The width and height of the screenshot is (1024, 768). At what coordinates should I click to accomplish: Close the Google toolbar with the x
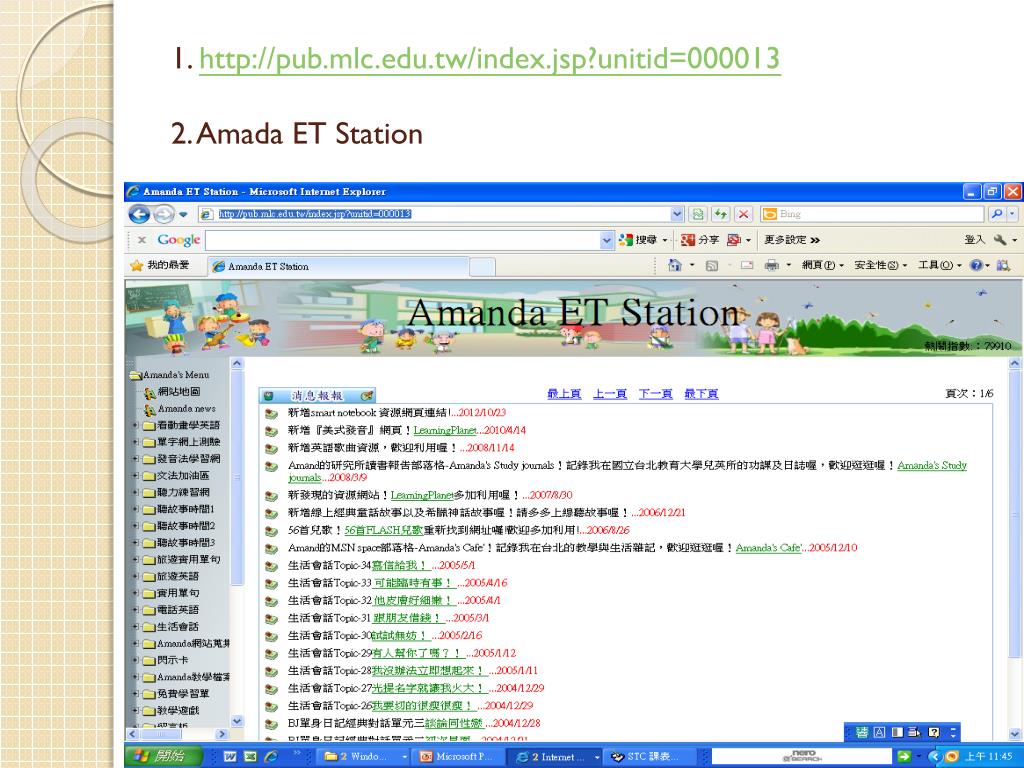coord(142,240)
